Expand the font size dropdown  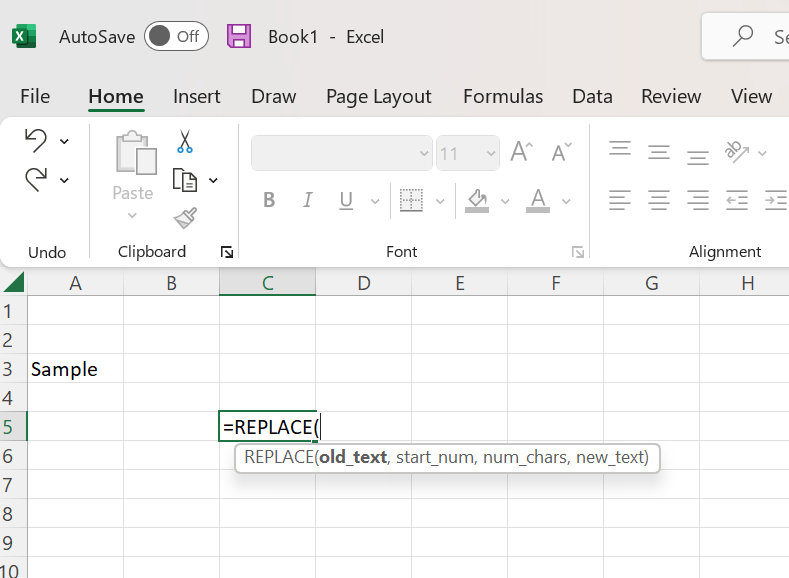click(491, 154)
